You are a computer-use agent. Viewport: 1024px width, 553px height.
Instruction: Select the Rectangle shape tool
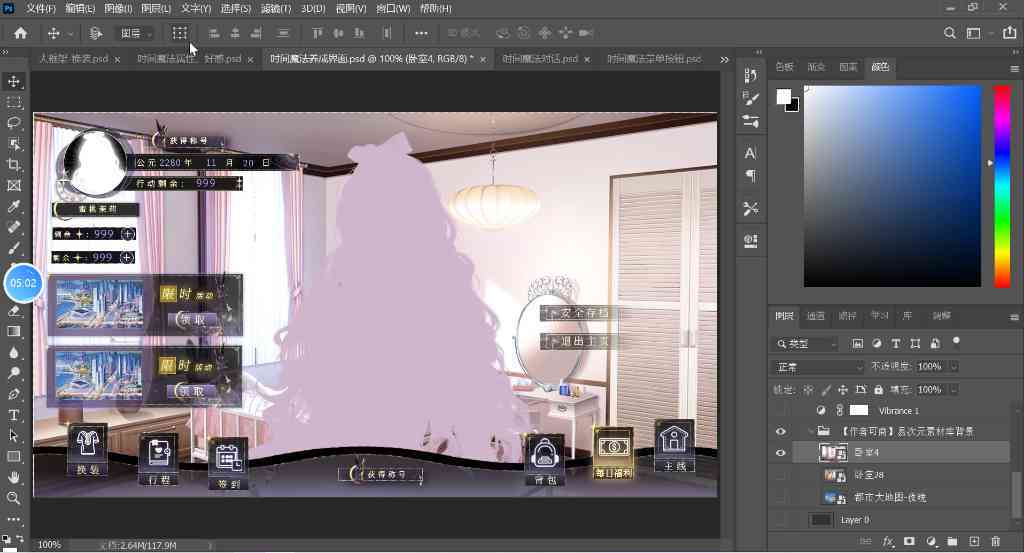point(13,457)
